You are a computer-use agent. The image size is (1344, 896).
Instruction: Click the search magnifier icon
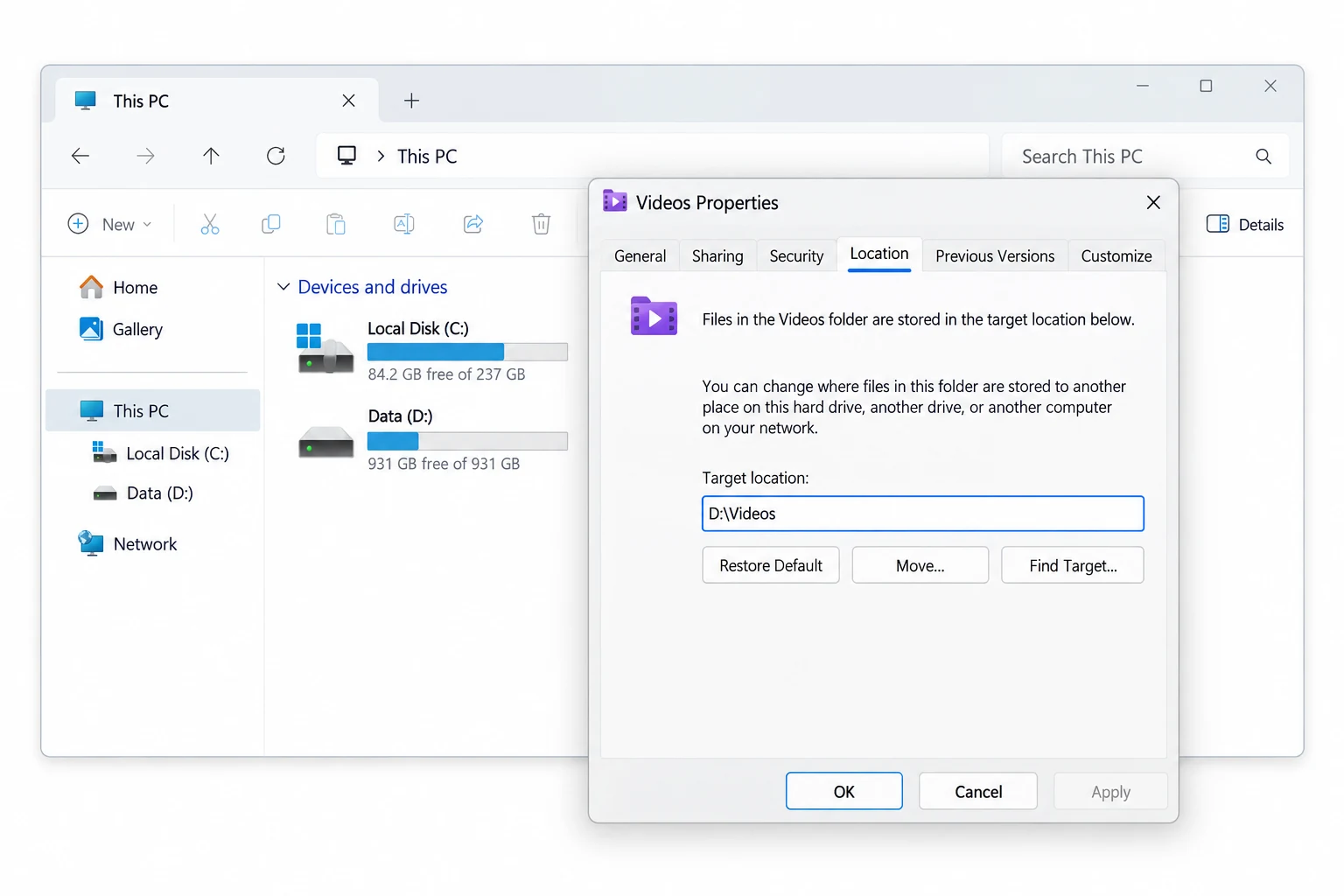click(1263, 156)
